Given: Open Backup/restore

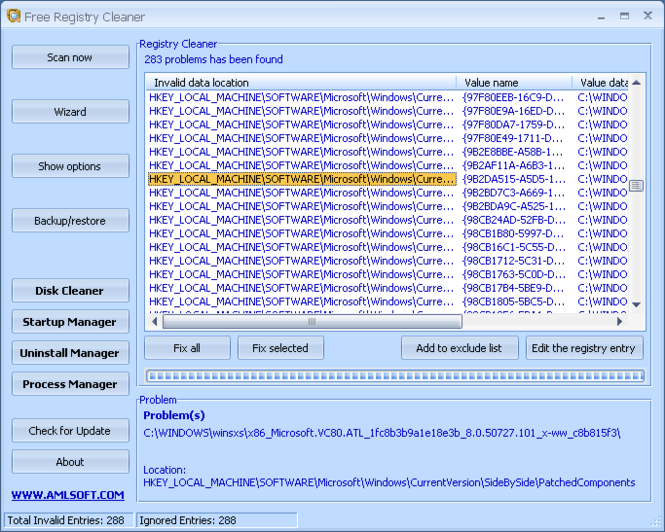Looking at the screenshot, I should pos(70,221).
